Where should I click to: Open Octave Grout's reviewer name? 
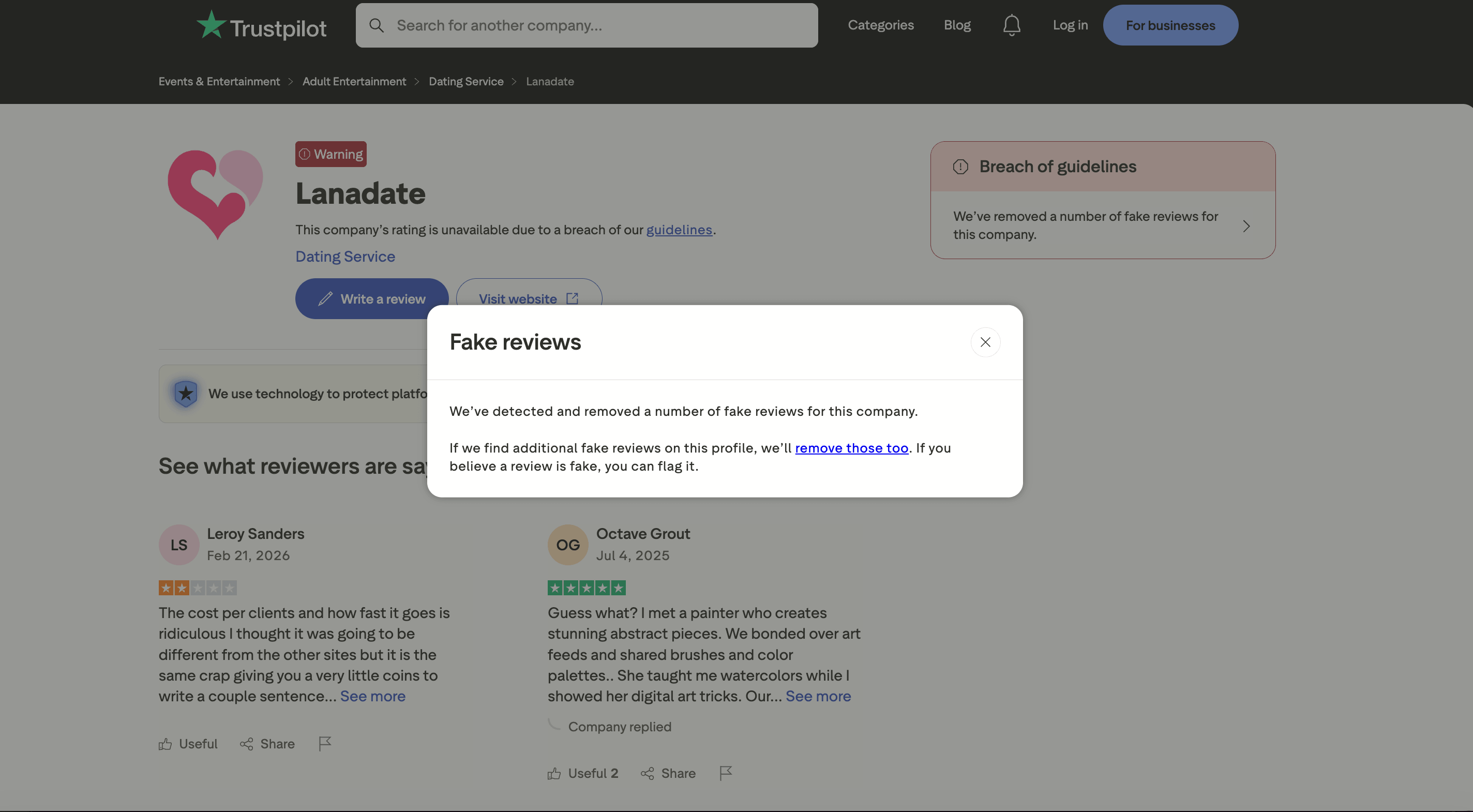pos(643,534)
